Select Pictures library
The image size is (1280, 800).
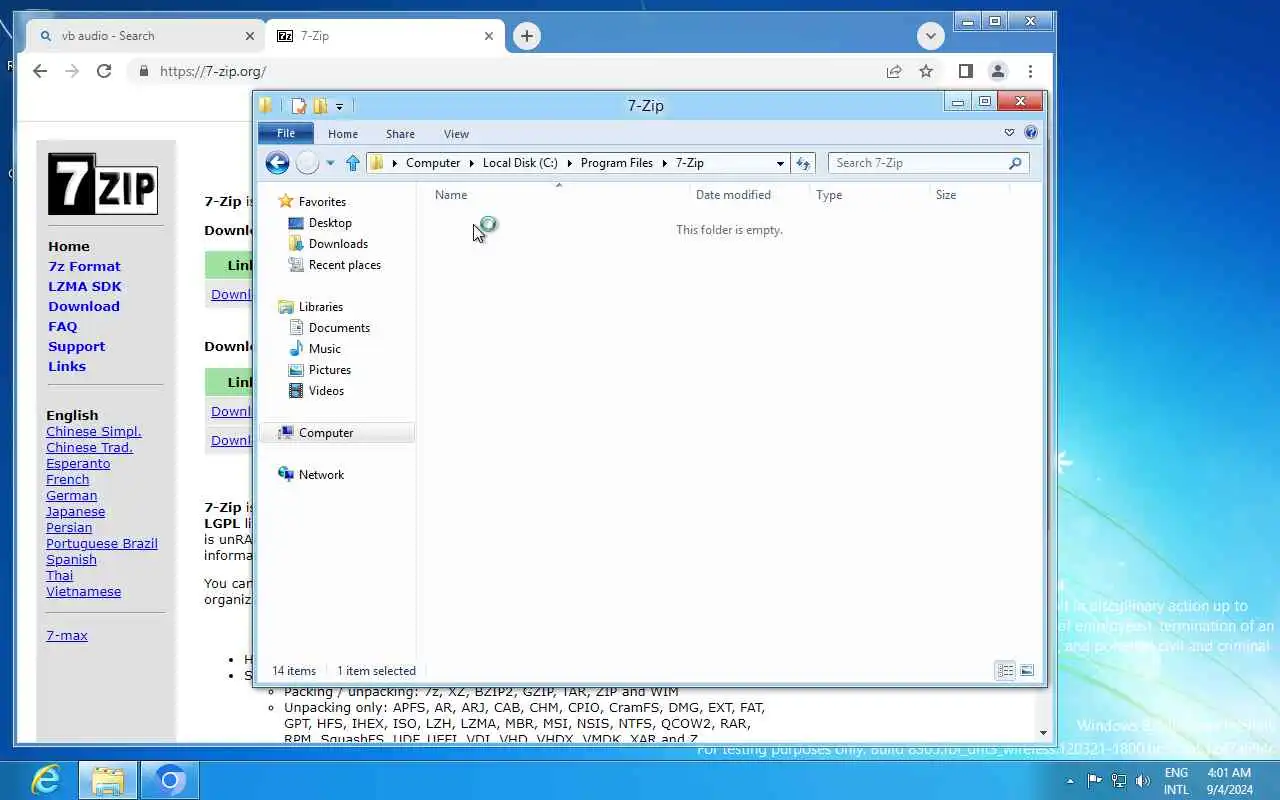(329, 370)
